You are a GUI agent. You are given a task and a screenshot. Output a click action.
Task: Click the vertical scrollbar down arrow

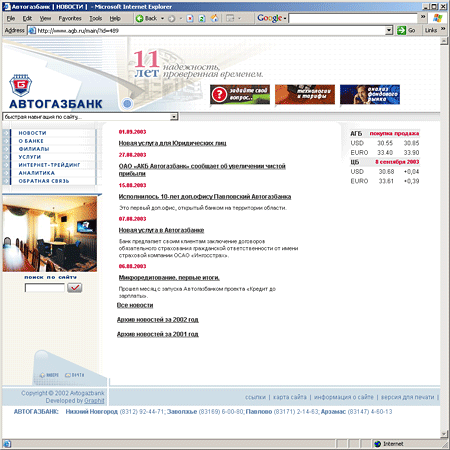click(x=443, y=434)
